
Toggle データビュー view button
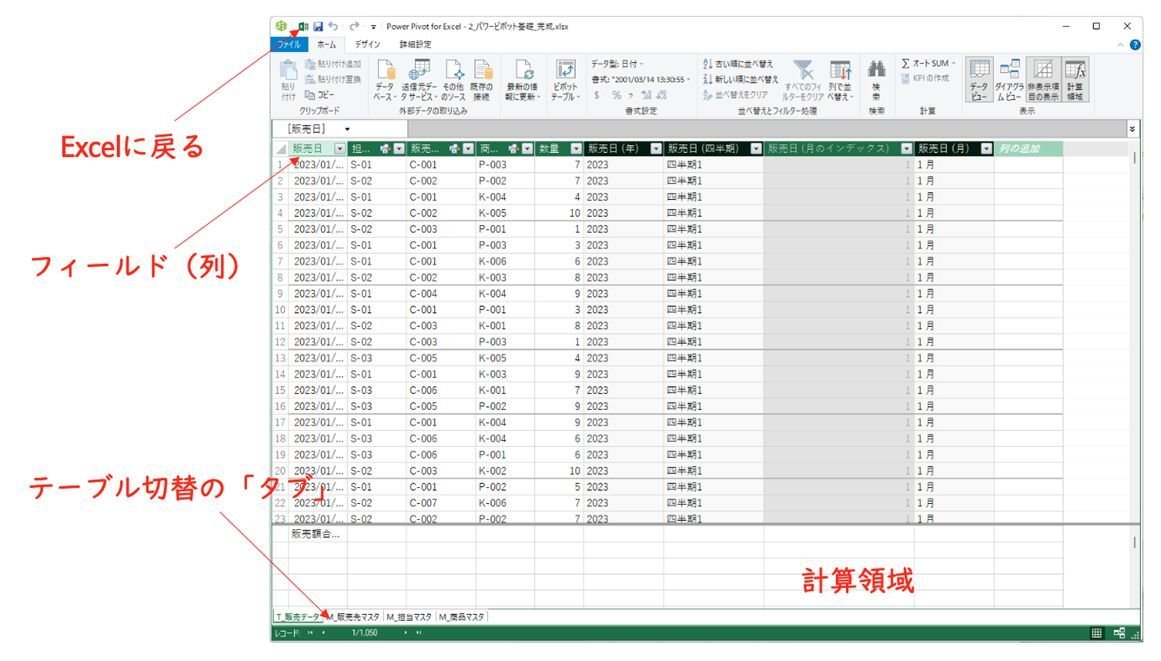pos(980,80)
